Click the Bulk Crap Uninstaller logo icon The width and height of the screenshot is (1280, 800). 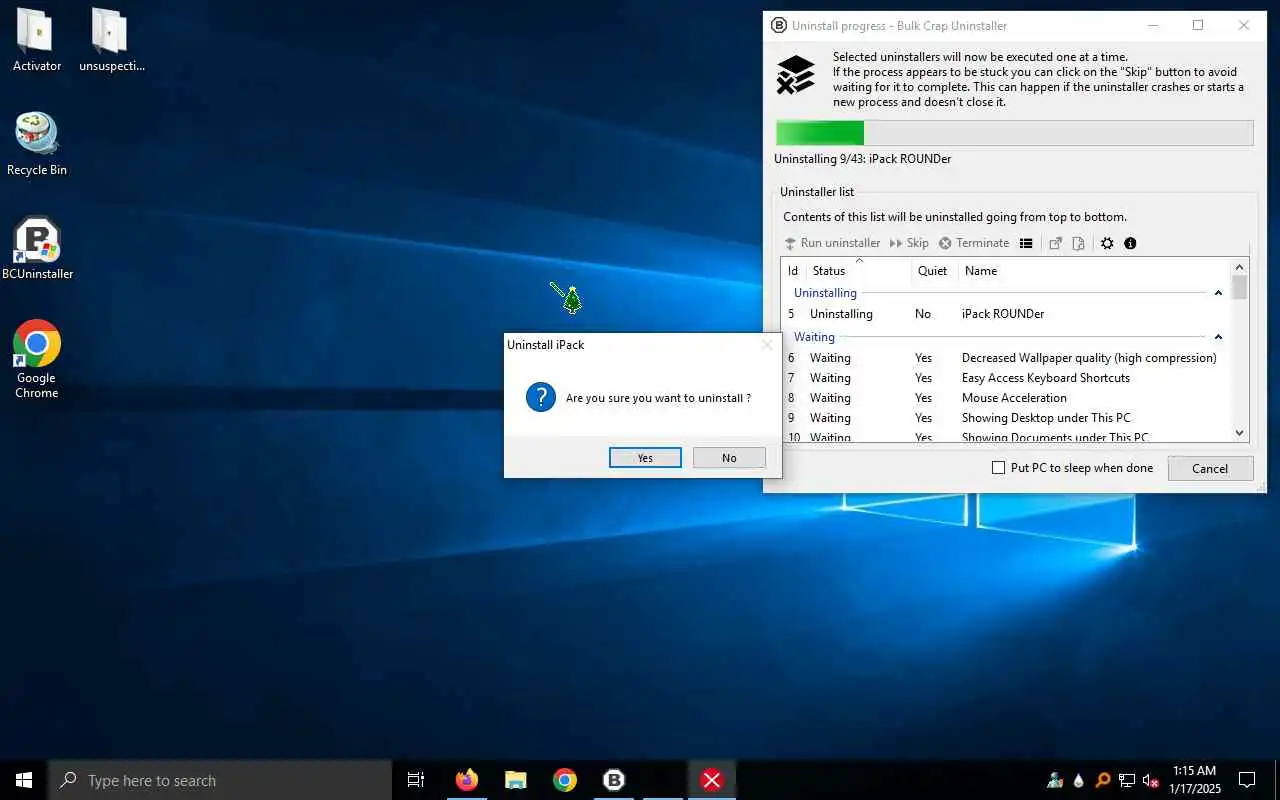[796, 75]
